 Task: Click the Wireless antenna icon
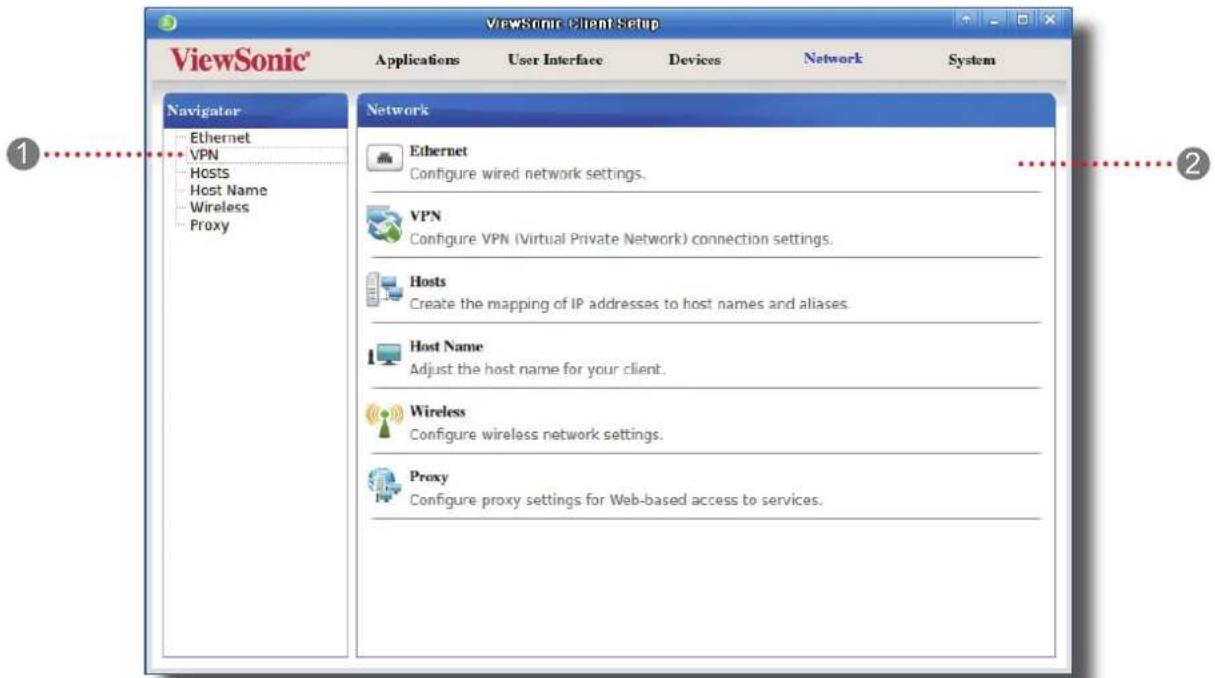point(384,422)
